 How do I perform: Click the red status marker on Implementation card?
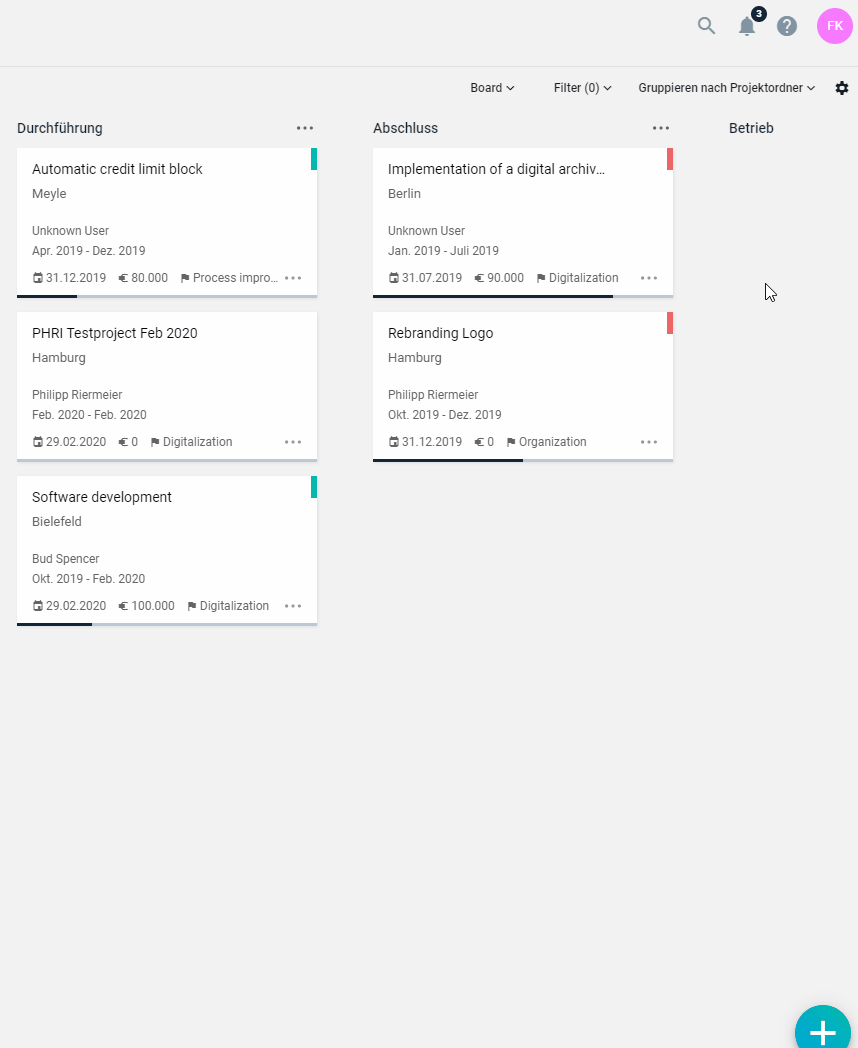pos(670,159)
